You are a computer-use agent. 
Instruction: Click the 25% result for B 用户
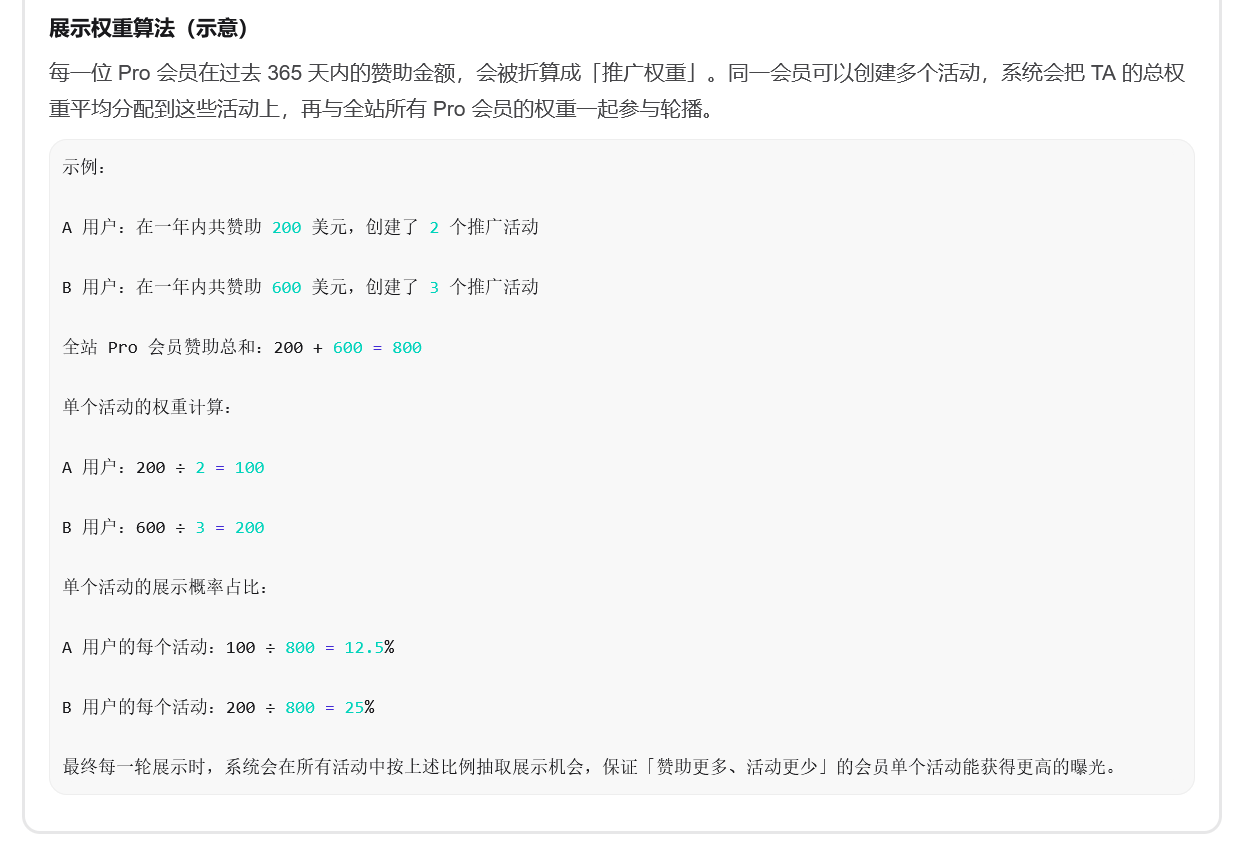click(x=359, y=707)
